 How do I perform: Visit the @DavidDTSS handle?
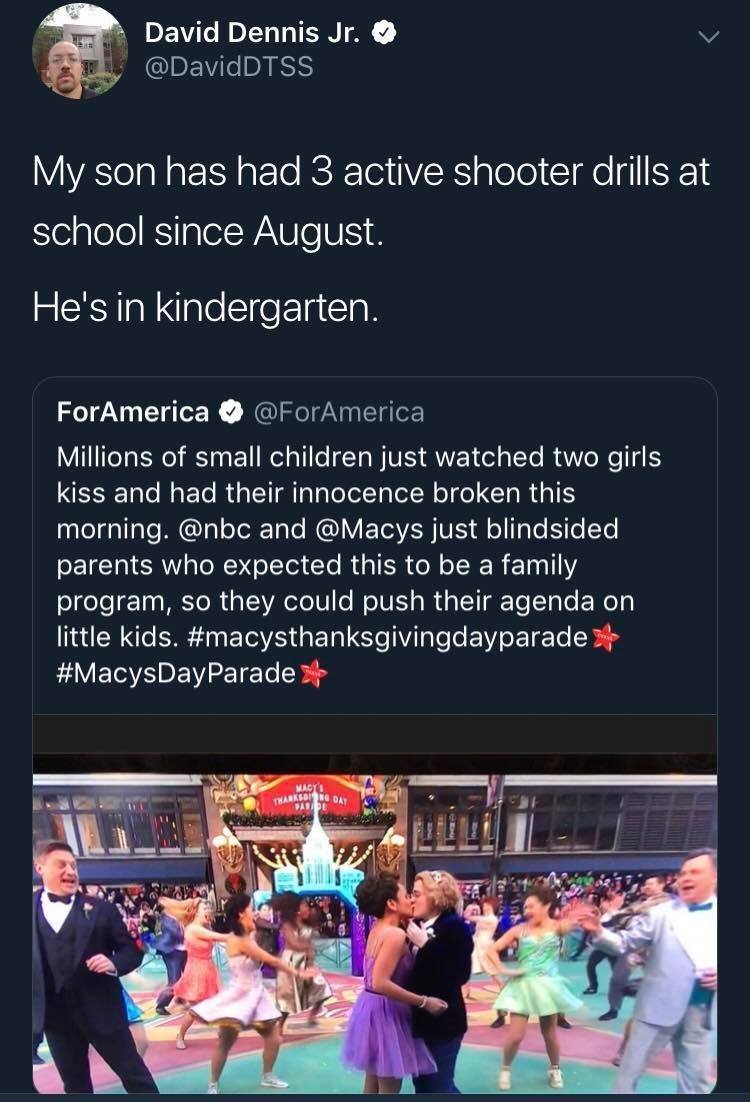click(x=229, y=66)
